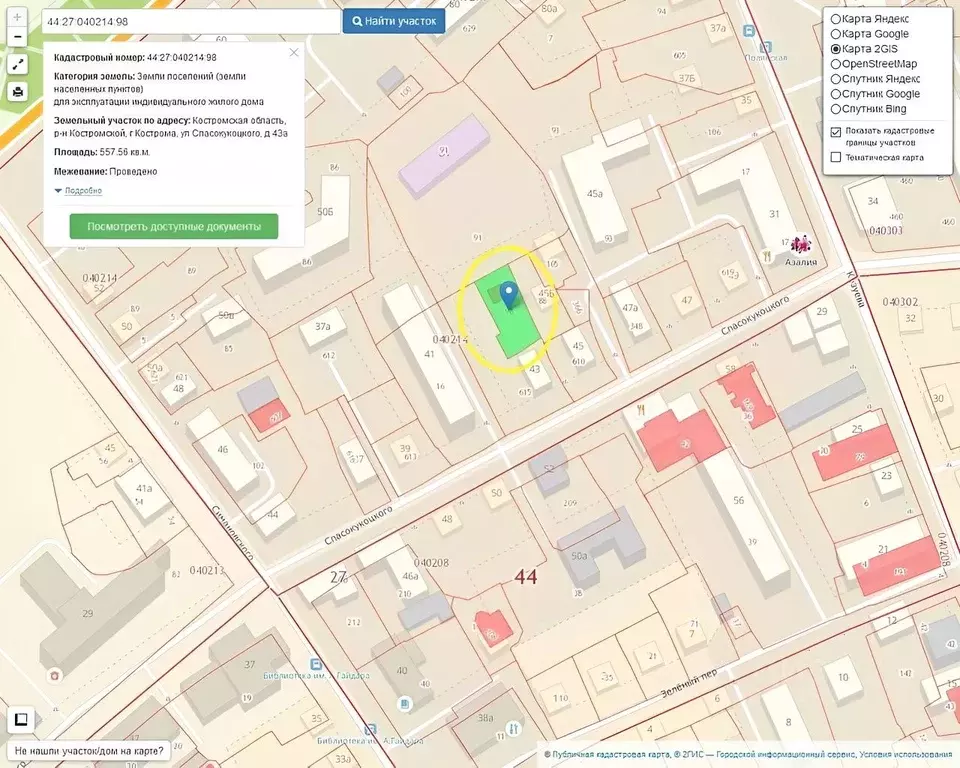Zoom out the map with minus button
This screenshot has width=960, height=768.
[x=17, y=38]
